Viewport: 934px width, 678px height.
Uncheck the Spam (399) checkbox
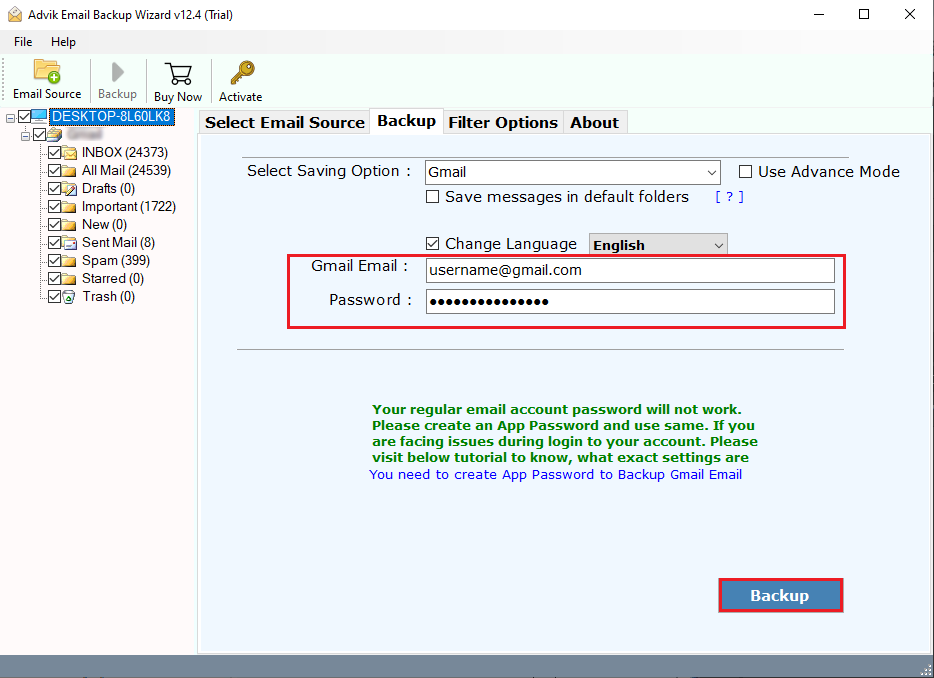54,260
